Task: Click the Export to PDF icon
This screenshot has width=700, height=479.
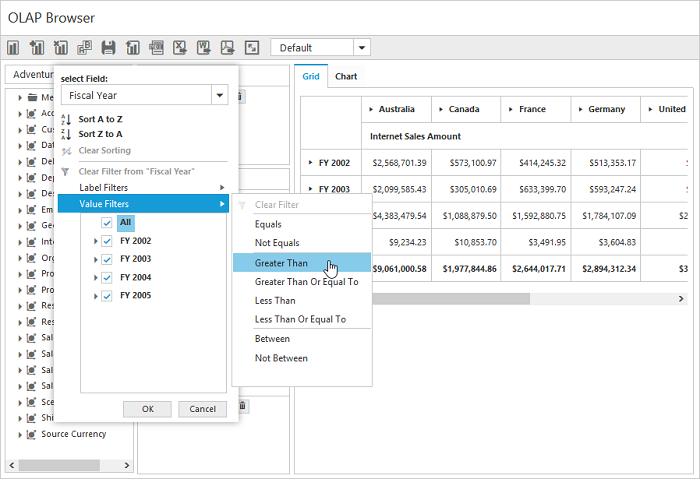Action: [x=228, y=48]
